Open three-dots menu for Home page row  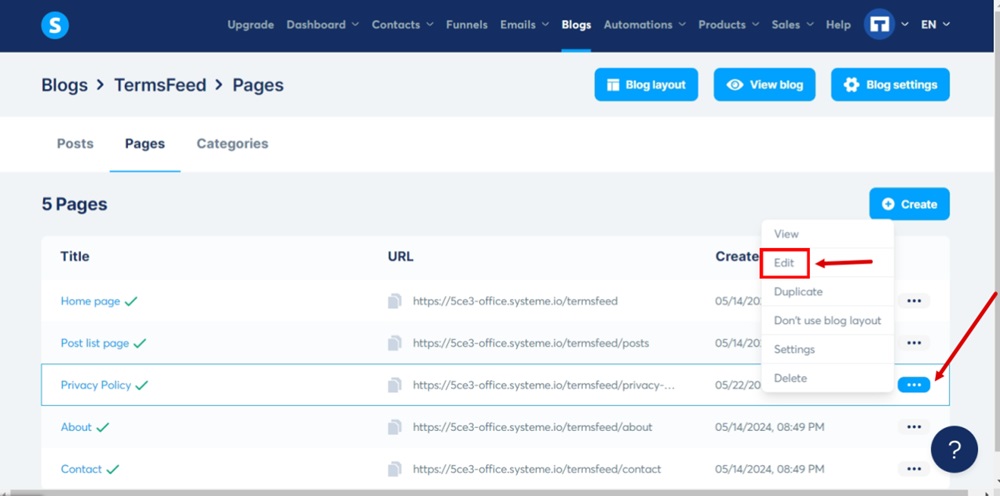pyautogui.click(x=914, y=301)
